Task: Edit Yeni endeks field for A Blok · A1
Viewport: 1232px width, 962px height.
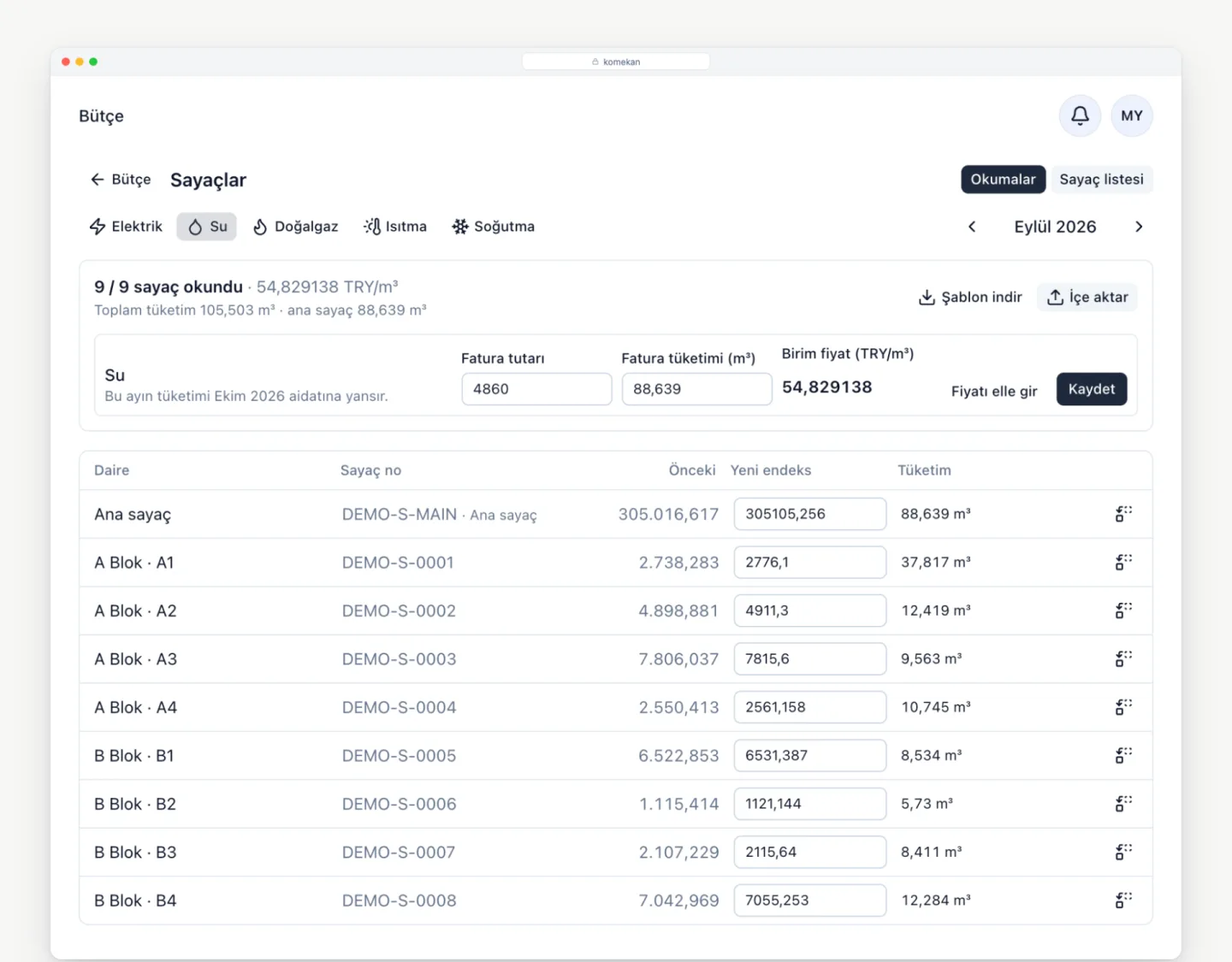Action: pos(809,562)
